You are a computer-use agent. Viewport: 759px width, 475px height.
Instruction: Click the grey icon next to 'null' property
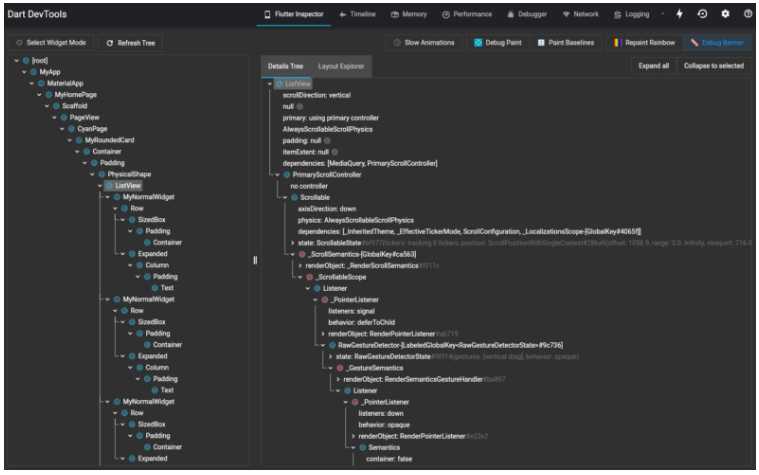[300, 107]
